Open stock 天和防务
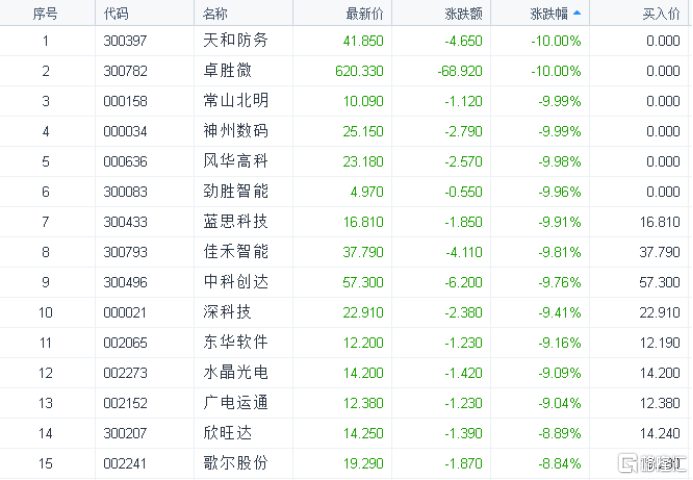This screenshot has width=693, height=480. pyautogui.click(x=236, y=41)
